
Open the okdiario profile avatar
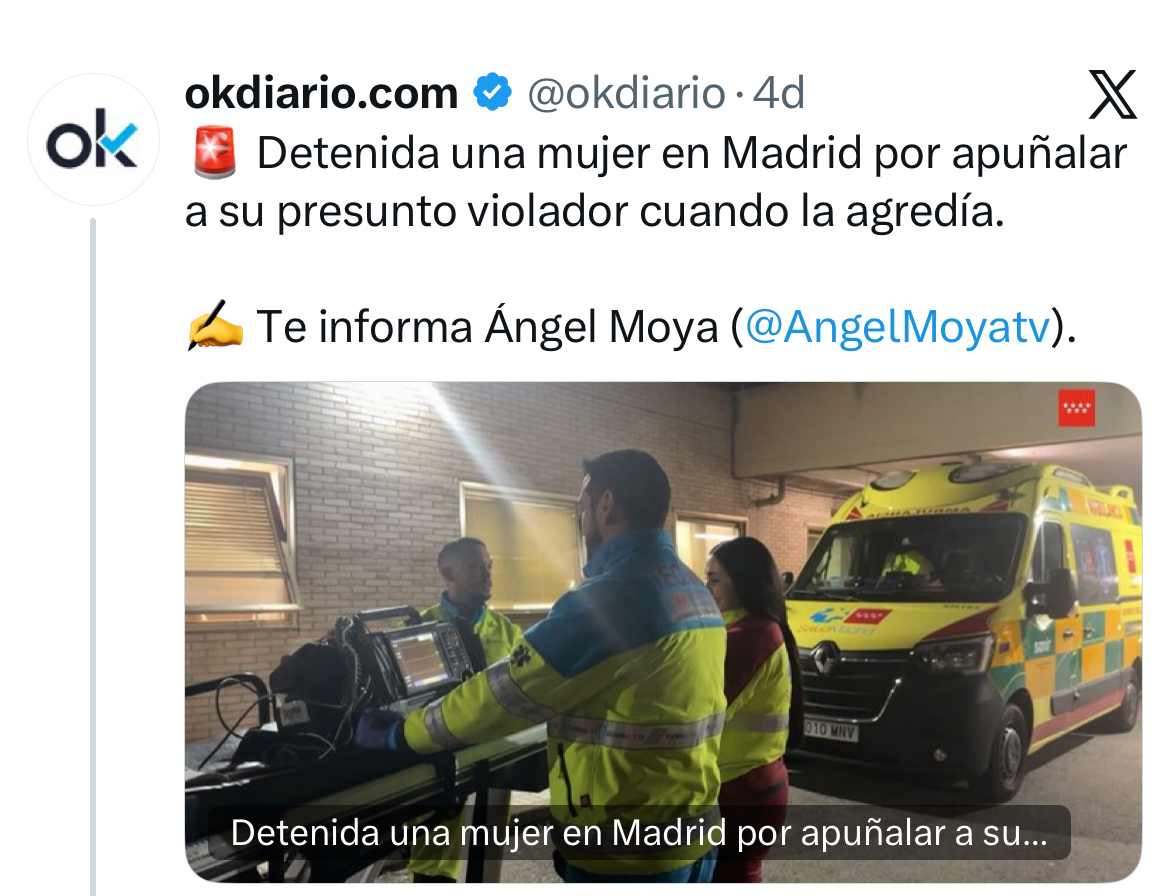coord(93,140)
